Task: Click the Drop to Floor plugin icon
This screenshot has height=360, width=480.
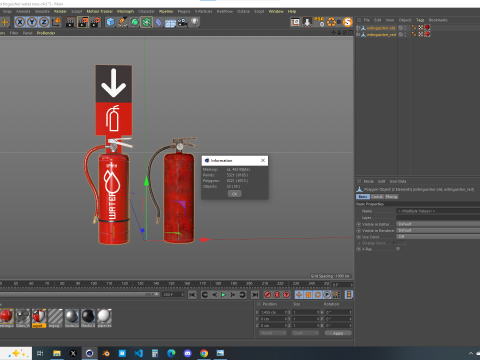Action: click(x=307, y=22)
